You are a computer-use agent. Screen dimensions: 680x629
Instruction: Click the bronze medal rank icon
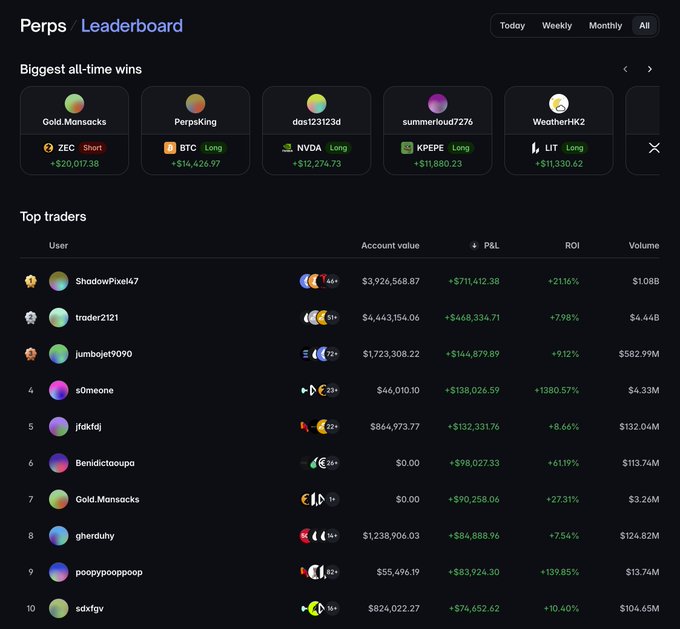30,354
